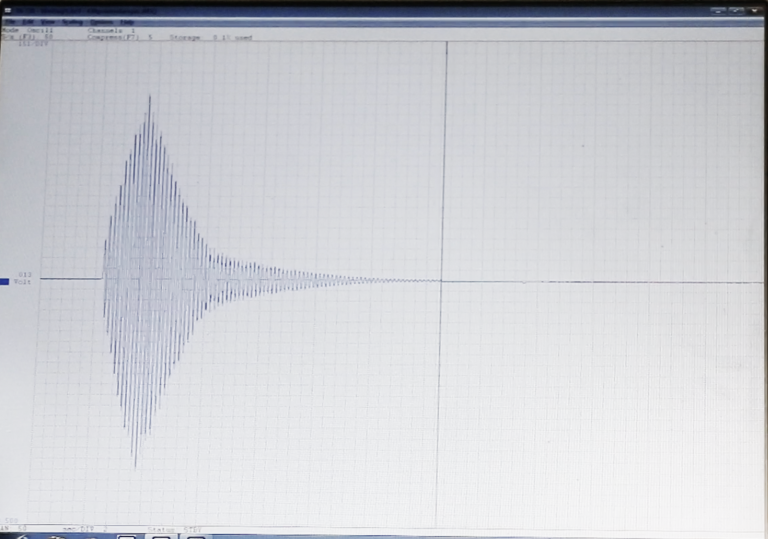Click the blue channel marker beside Volt
The image size is (768, 539).
point(4,282)
